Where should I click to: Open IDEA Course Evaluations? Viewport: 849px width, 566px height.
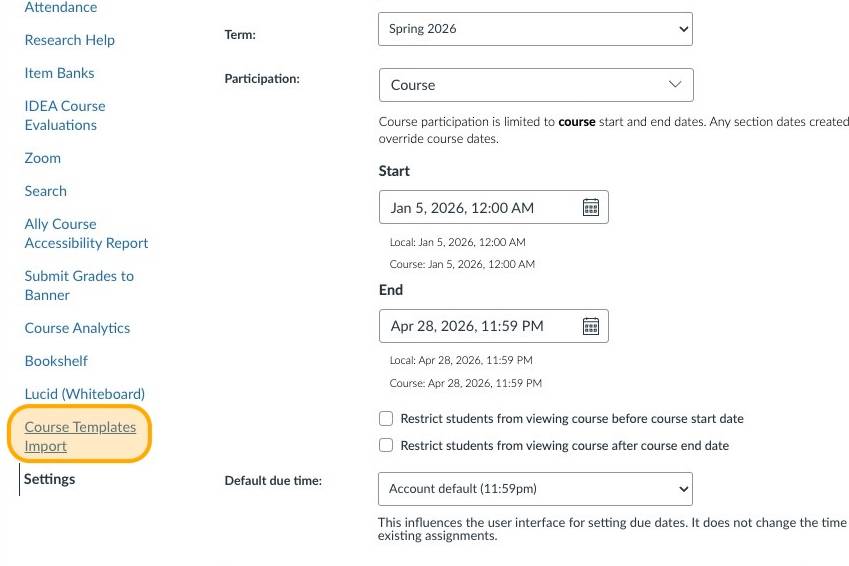point(65,115)
